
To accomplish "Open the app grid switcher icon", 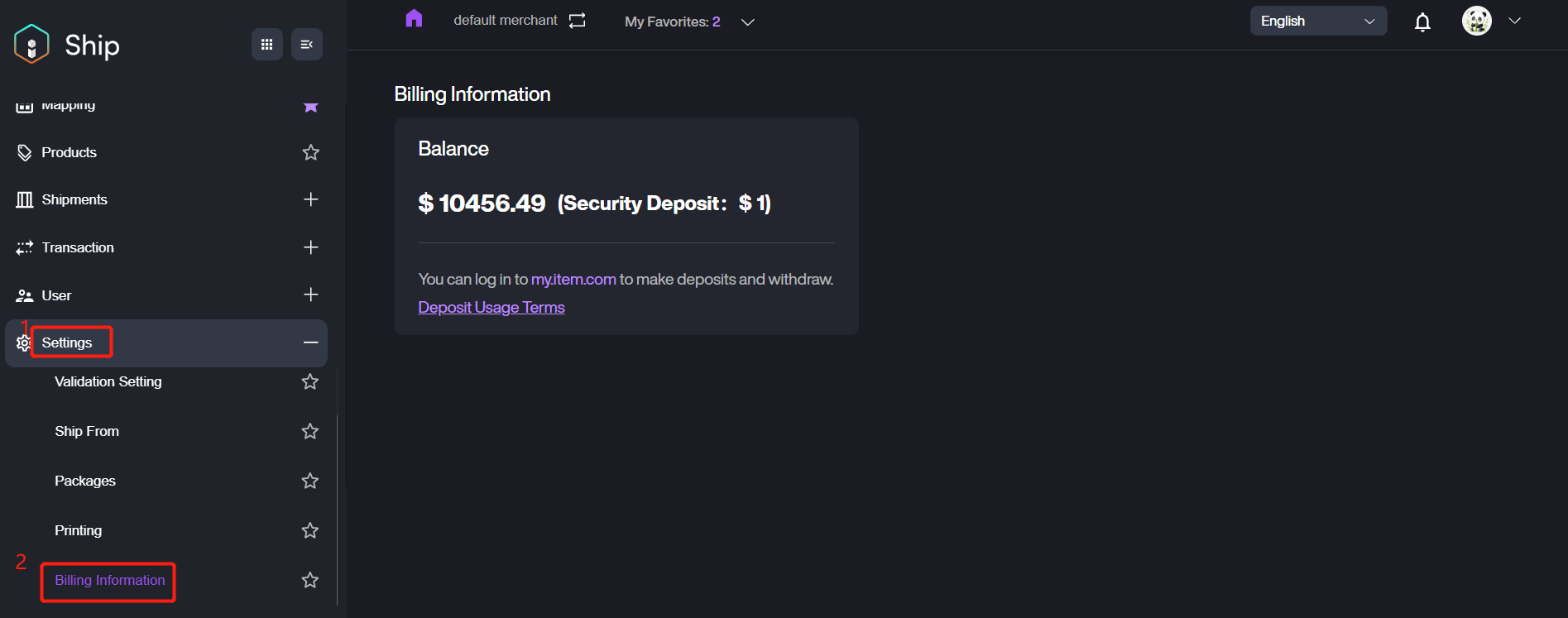I will coord(266,45).
